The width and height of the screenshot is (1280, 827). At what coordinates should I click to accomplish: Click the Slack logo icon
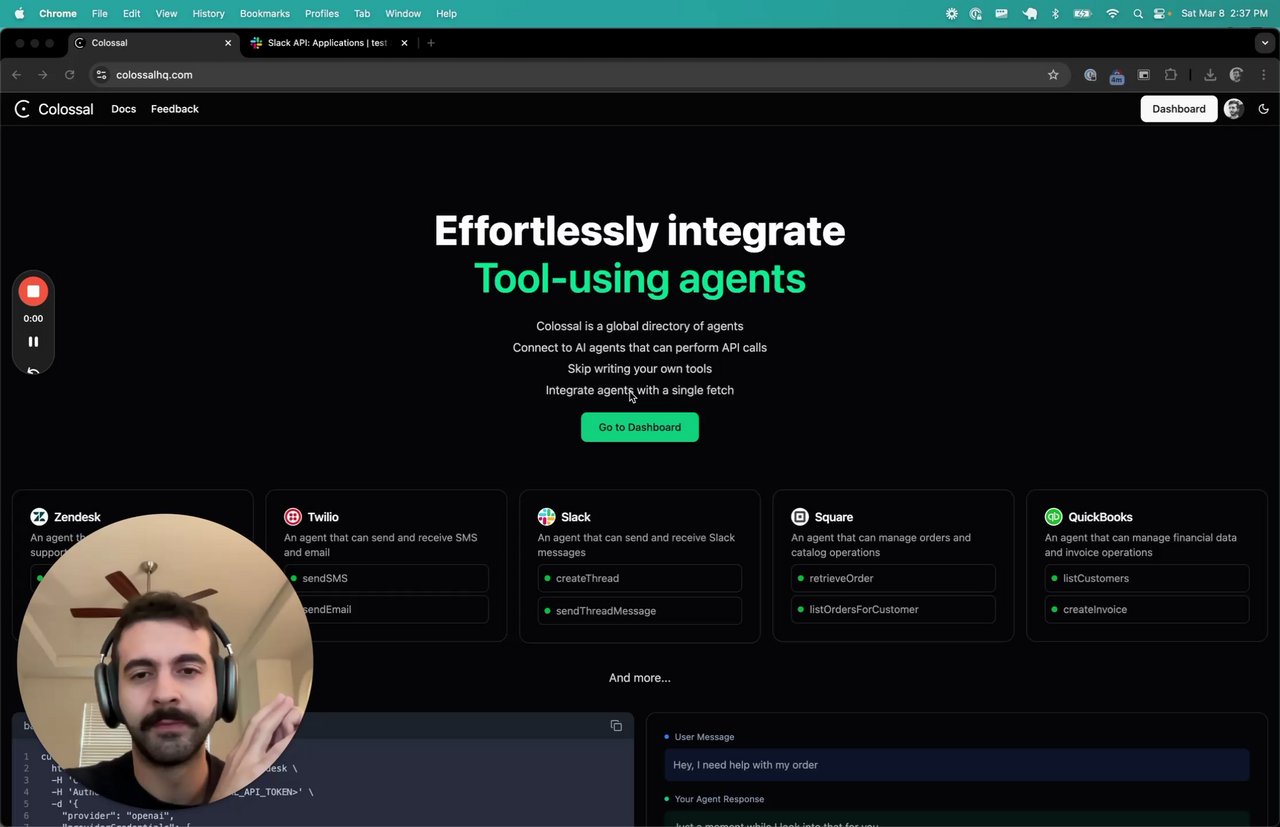pos(546,517)
